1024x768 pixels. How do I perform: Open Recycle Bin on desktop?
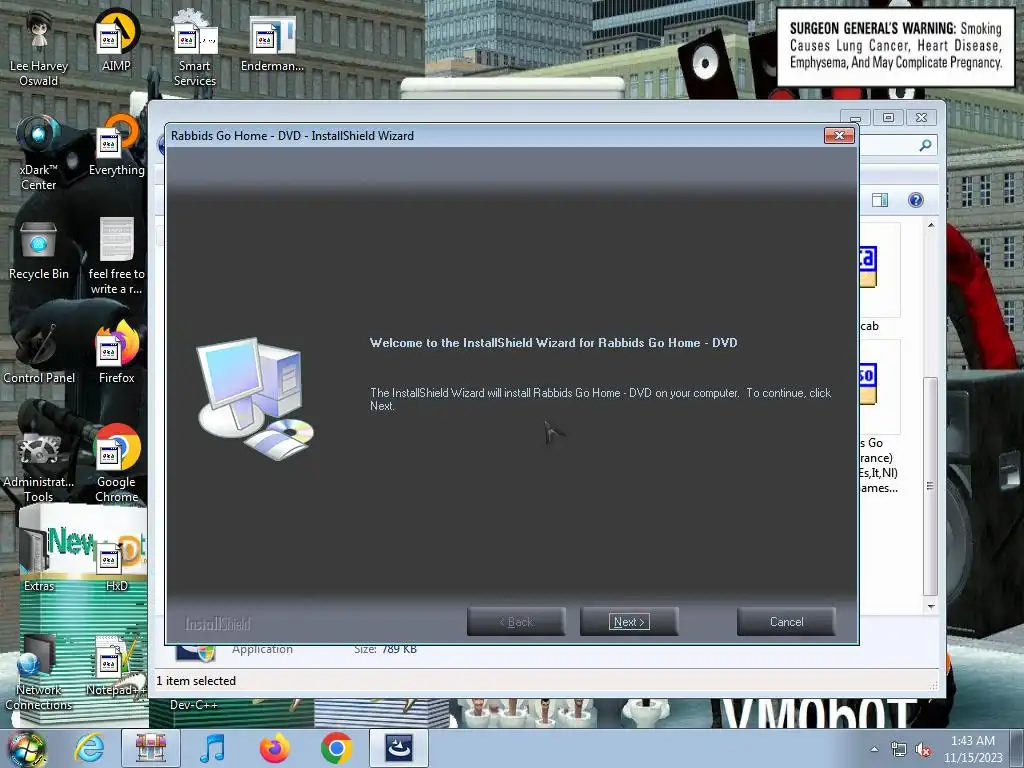pyautogui.click(x=39, y=251)
